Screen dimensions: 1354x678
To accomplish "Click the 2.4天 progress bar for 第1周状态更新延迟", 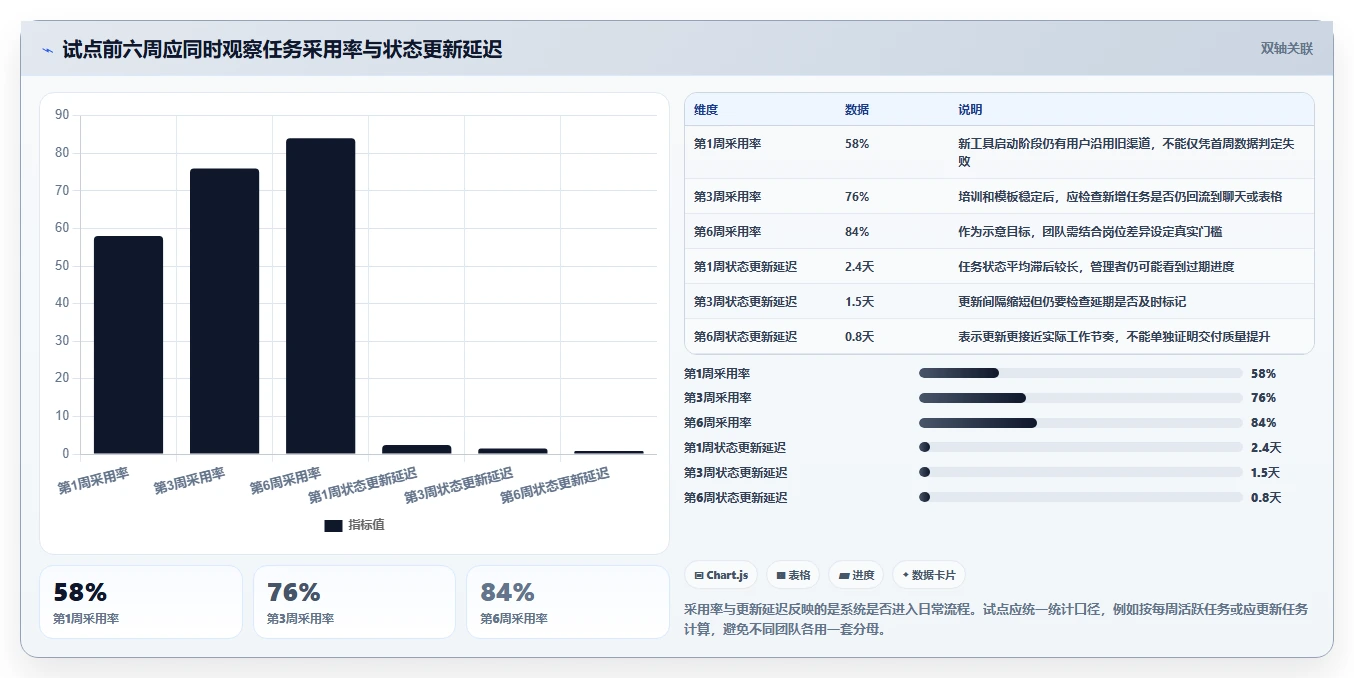I will (1080, 447).
